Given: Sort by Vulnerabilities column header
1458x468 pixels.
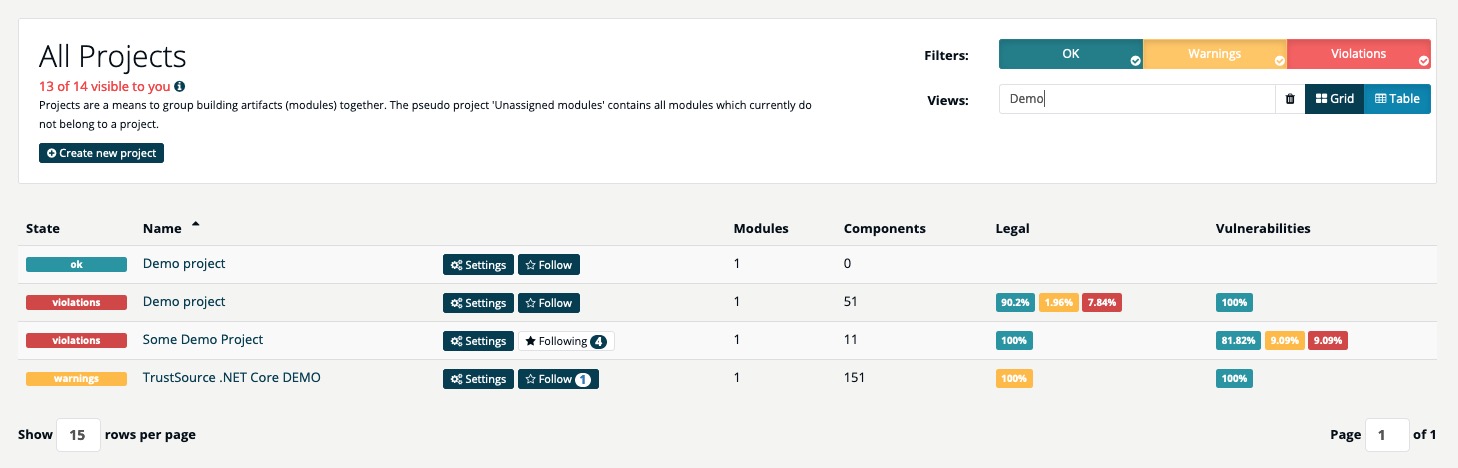Looking at the screenshot, I should (x=1263, y=228).
